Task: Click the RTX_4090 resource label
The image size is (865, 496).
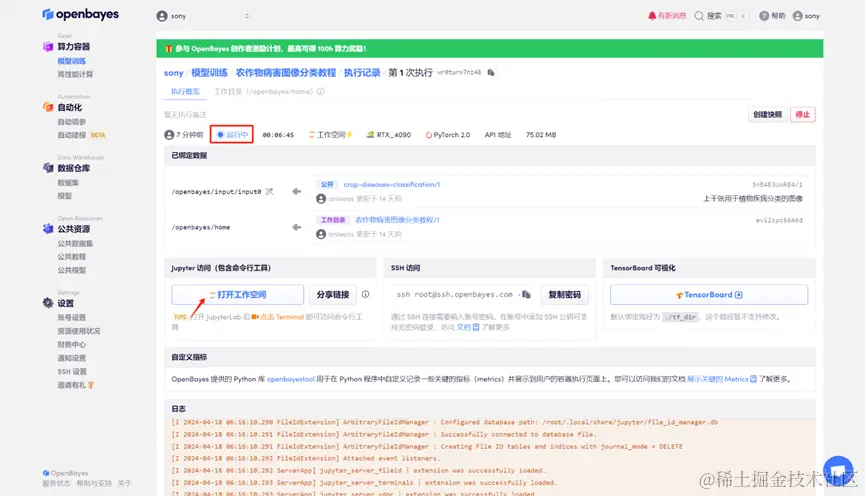Action: coord(389,135)
